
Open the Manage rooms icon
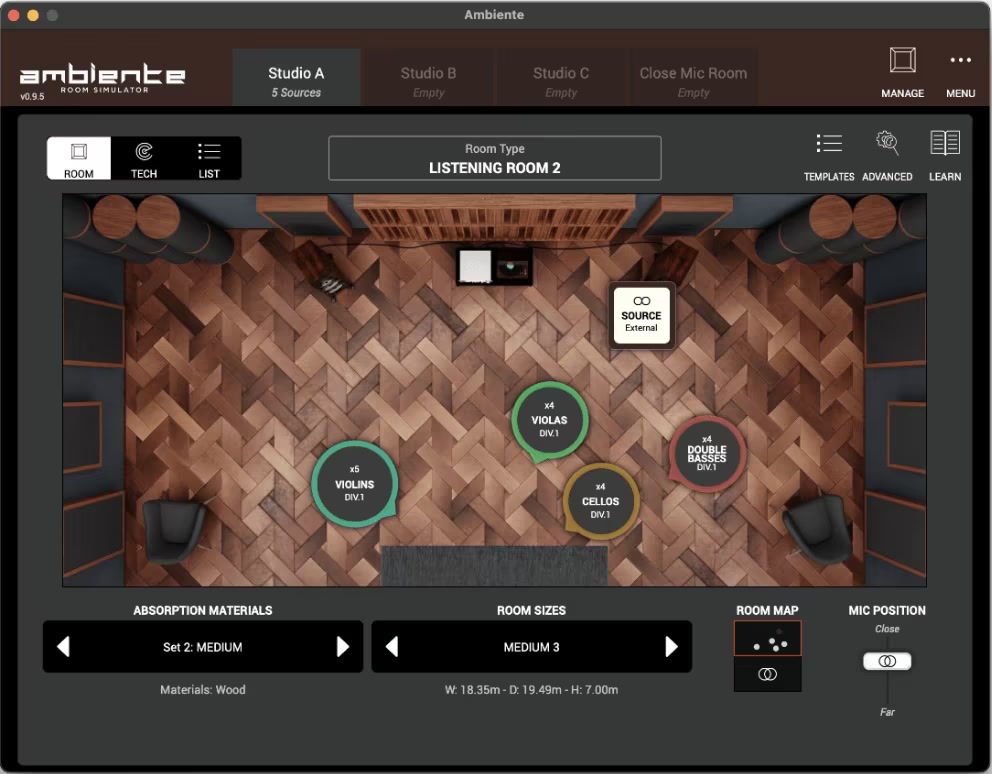[x=902, y=62]
